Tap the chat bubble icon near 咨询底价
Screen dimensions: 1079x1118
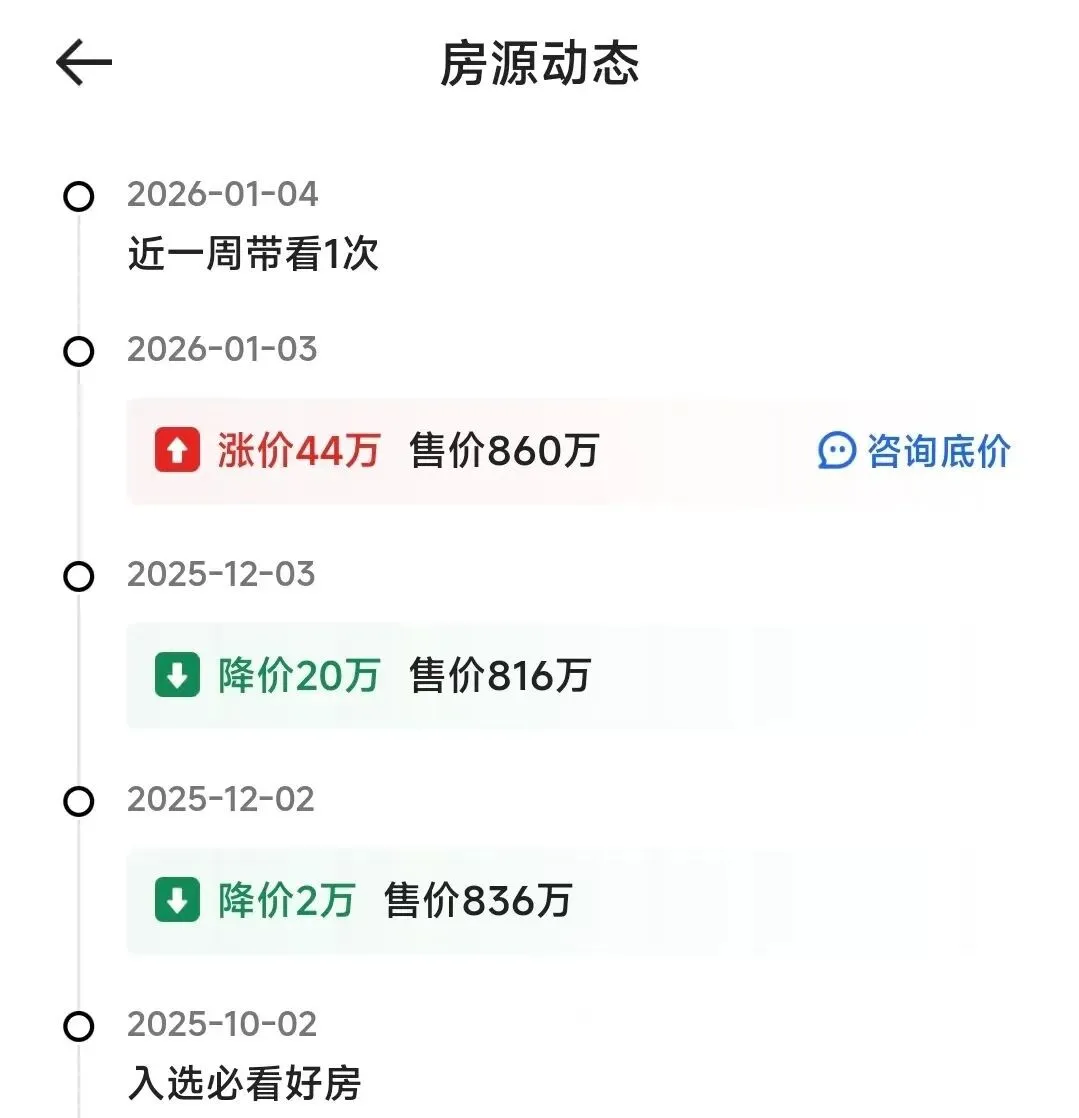[836, 451]
